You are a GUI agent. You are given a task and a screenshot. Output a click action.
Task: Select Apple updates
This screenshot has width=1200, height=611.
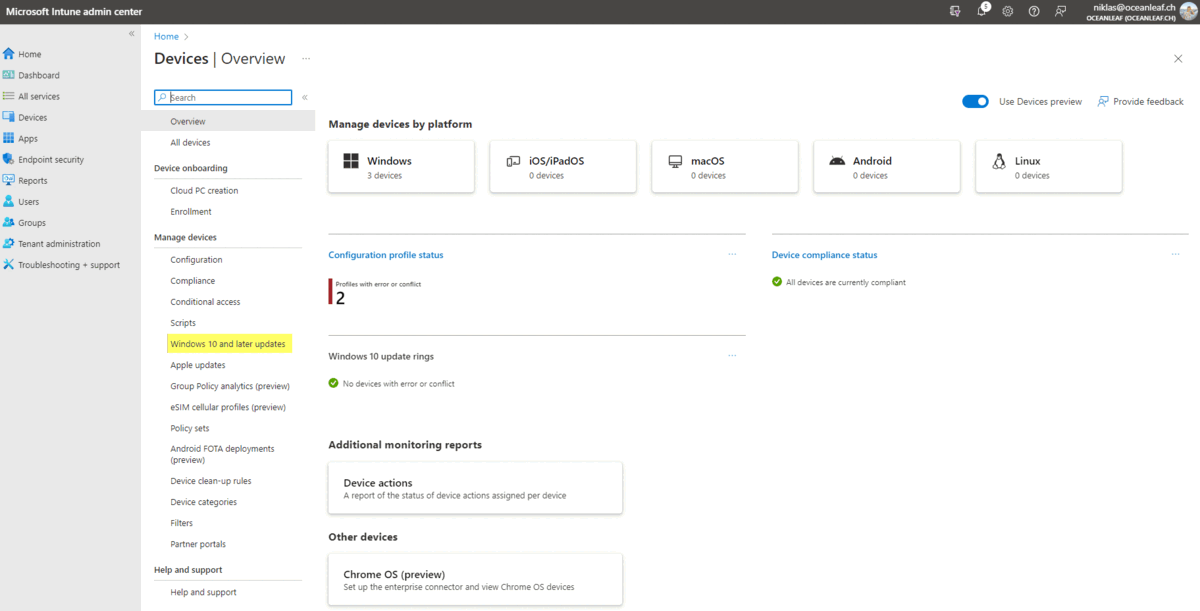(198, 365)
